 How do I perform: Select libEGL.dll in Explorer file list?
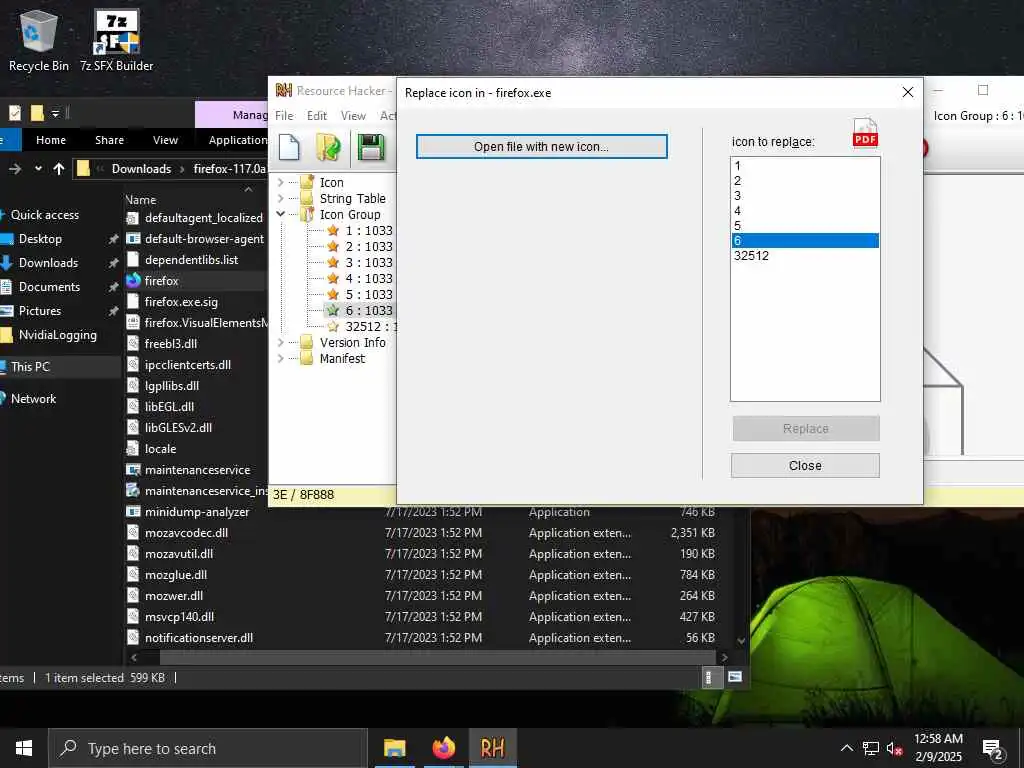pos(169,406)
